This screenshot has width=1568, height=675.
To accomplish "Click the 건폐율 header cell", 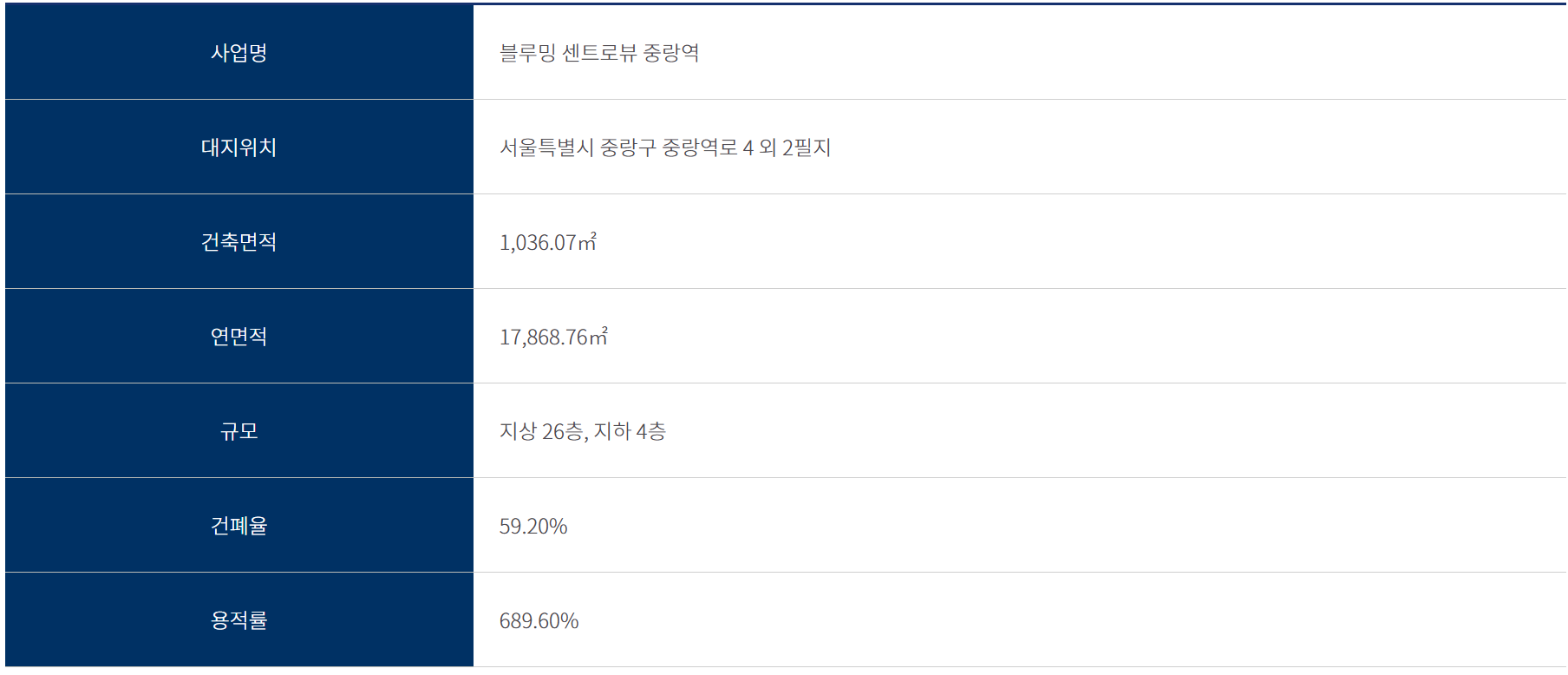I will pos(238,526).
